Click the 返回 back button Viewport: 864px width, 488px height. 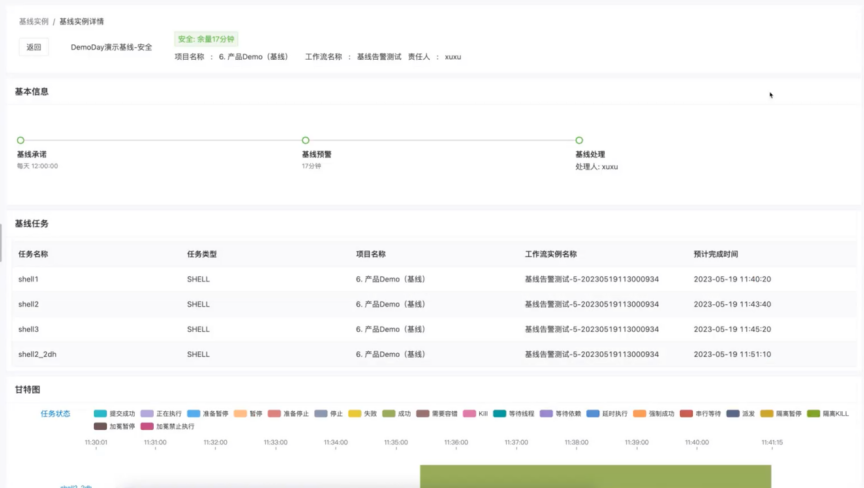(34, 47)
